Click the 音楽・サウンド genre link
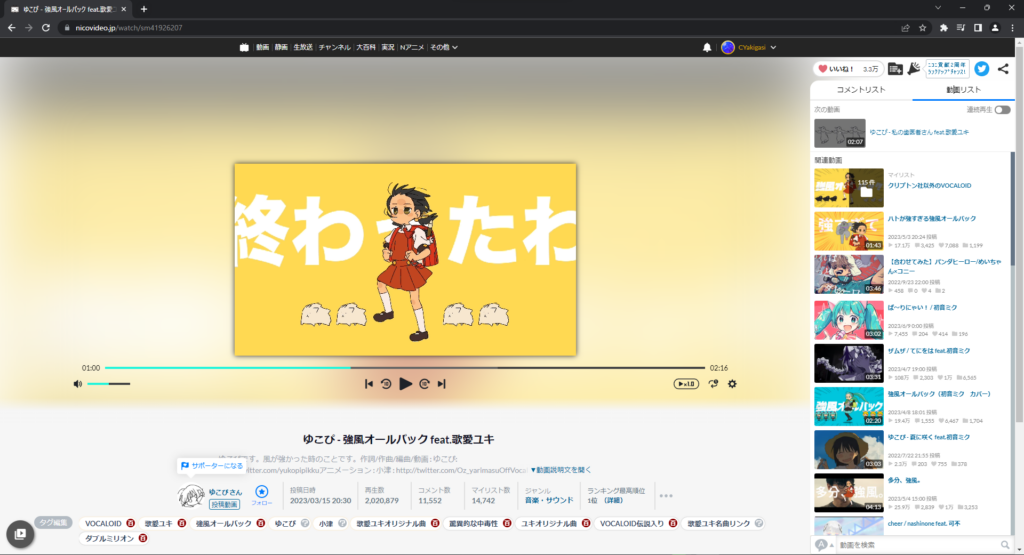 [549, 500]
